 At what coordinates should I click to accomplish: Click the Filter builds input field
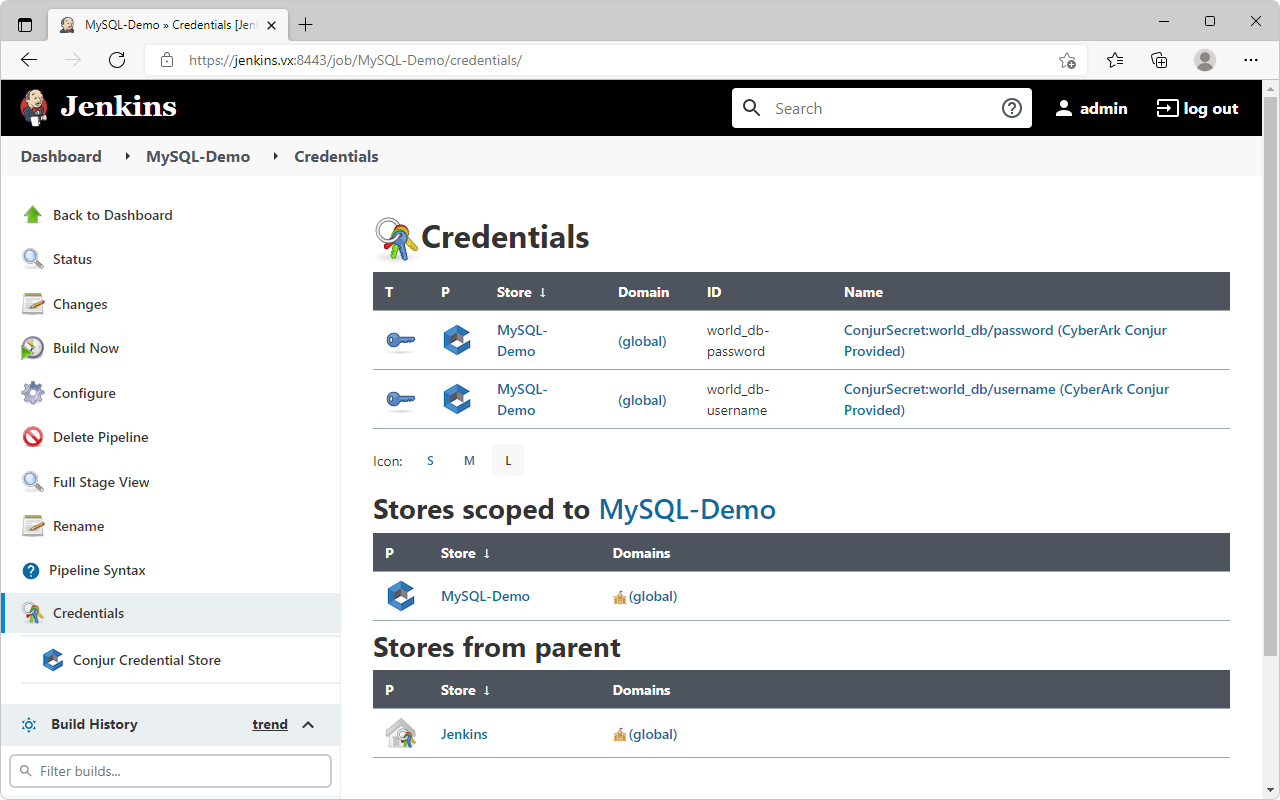click(170, 771)
